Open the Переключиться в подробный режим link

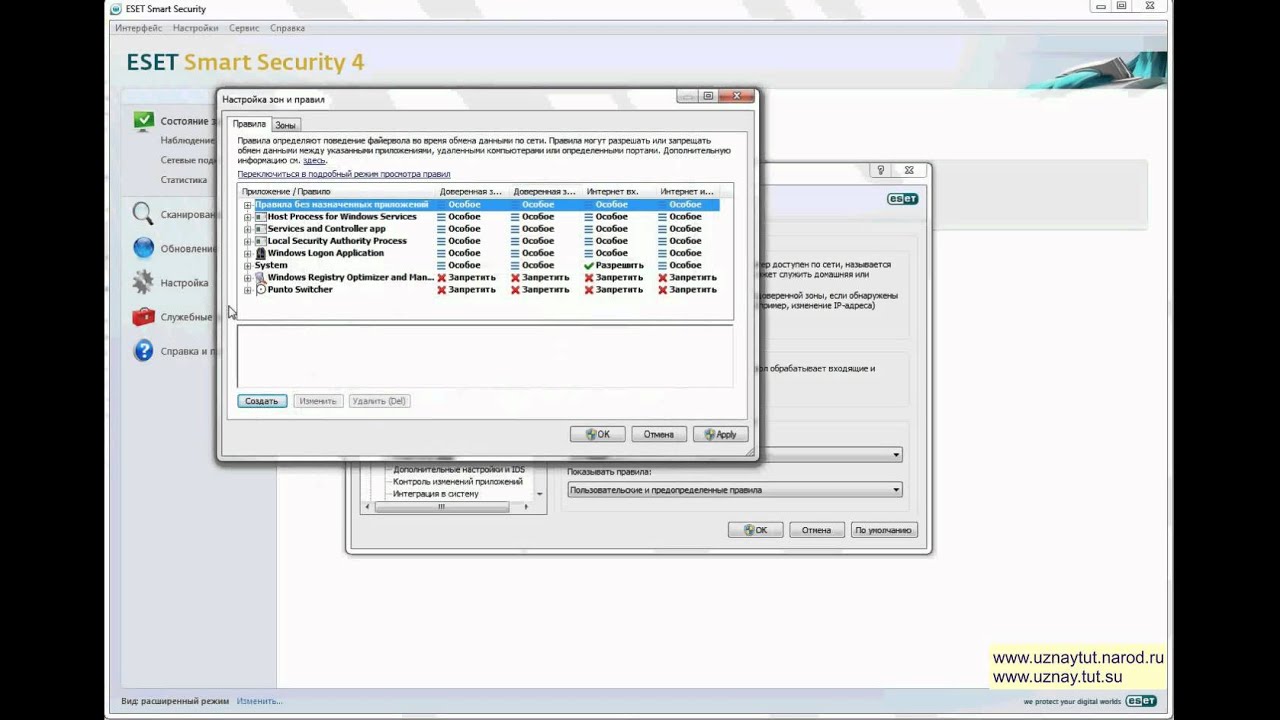[344, 174]
